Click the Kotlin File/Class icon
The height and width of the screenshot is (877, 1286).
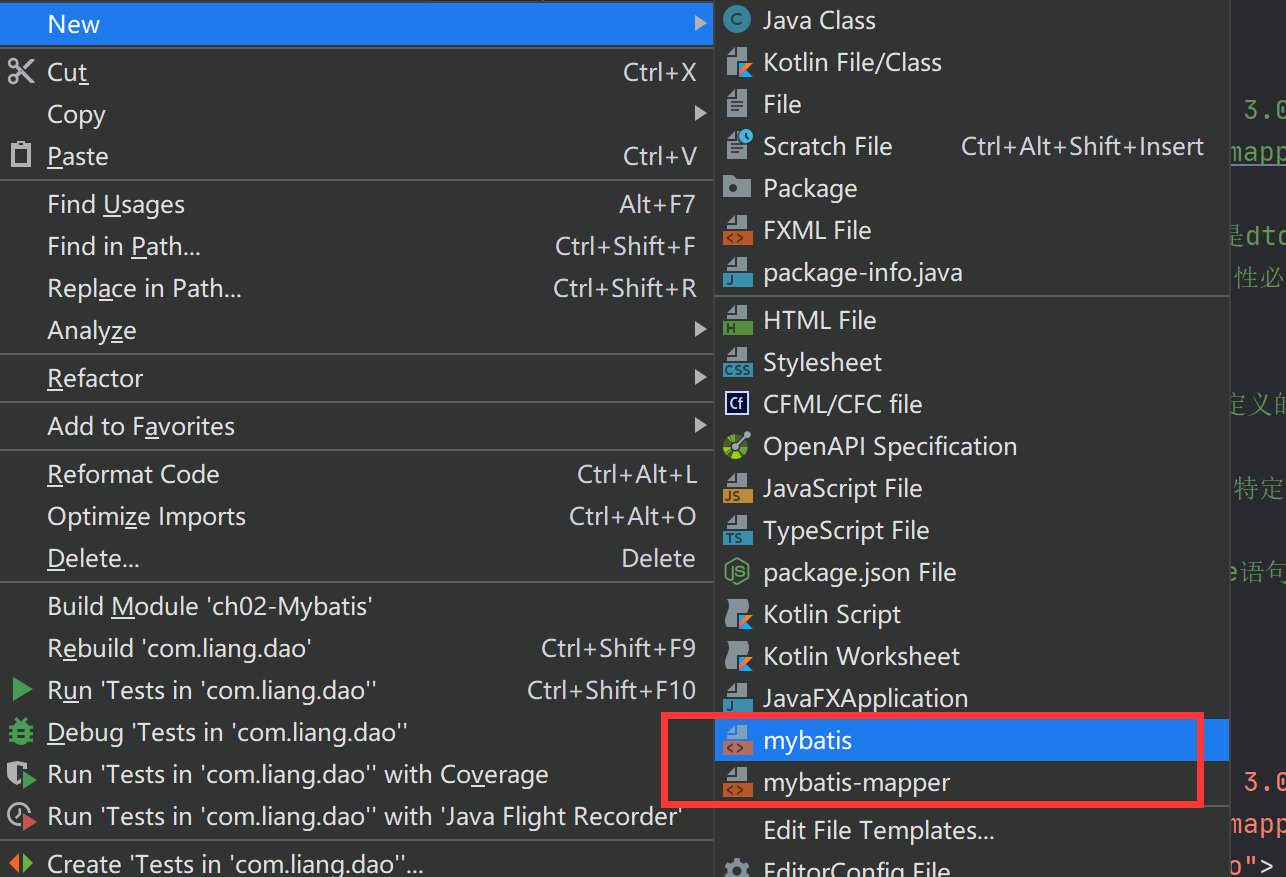click(x=737, y=62)
